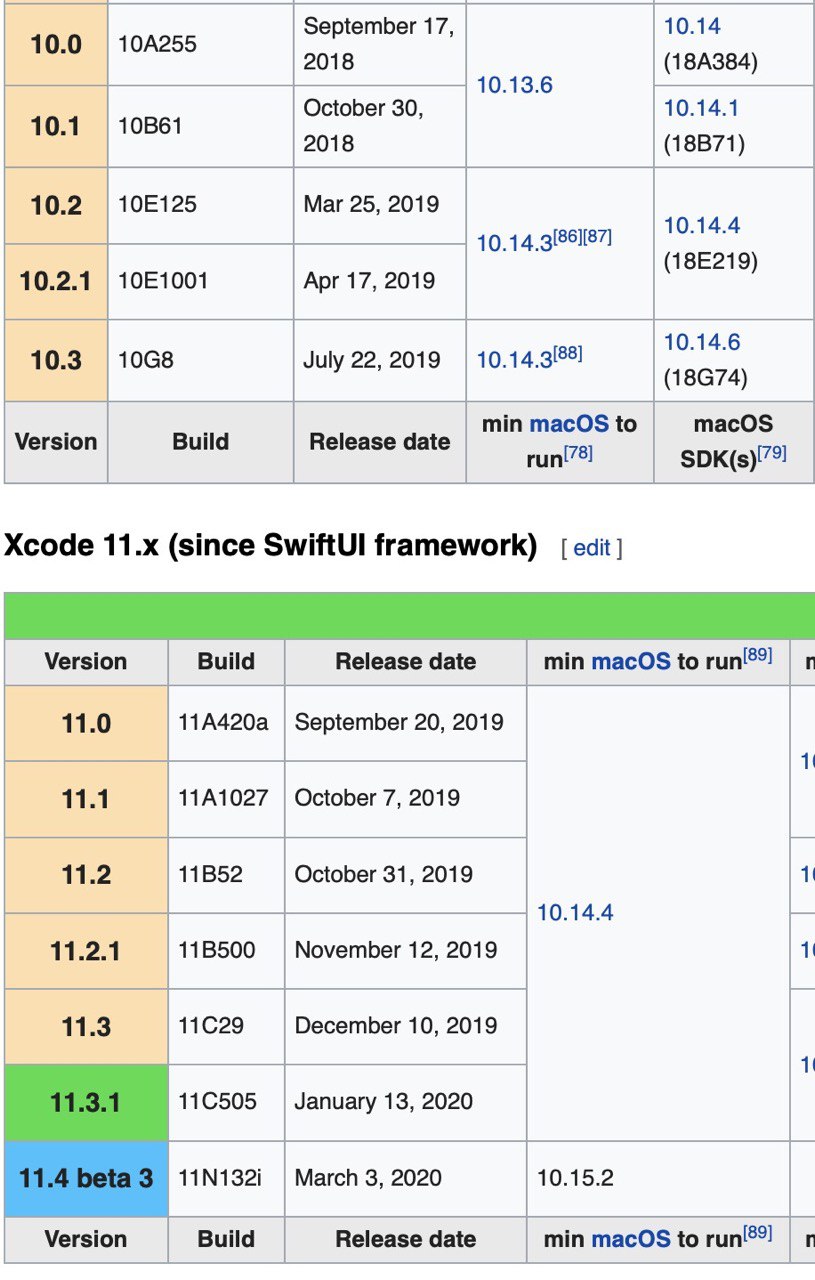Open the 10.14.1 SDK link
This screenshot has height=1280, width=815.
(x=701, y=108)
